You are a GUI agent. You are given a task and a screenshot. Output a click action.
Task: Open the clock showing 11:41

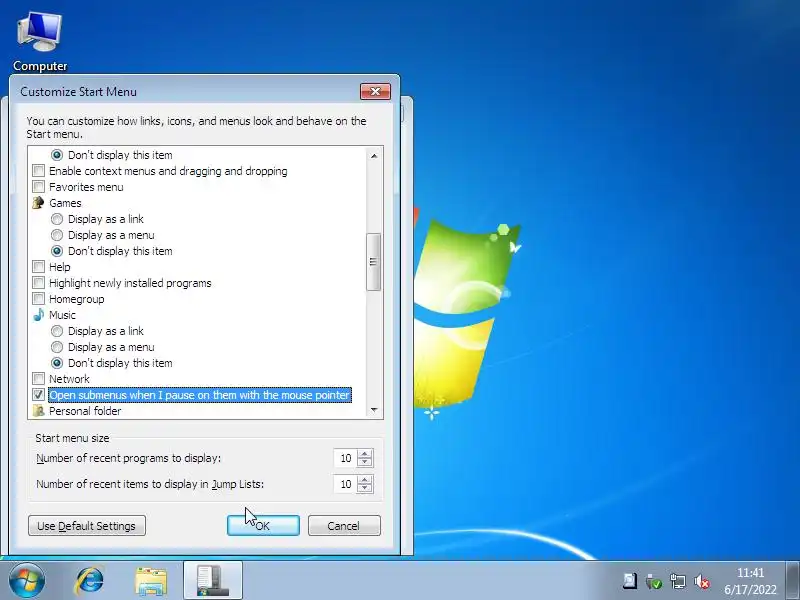[x=751, y=581]
